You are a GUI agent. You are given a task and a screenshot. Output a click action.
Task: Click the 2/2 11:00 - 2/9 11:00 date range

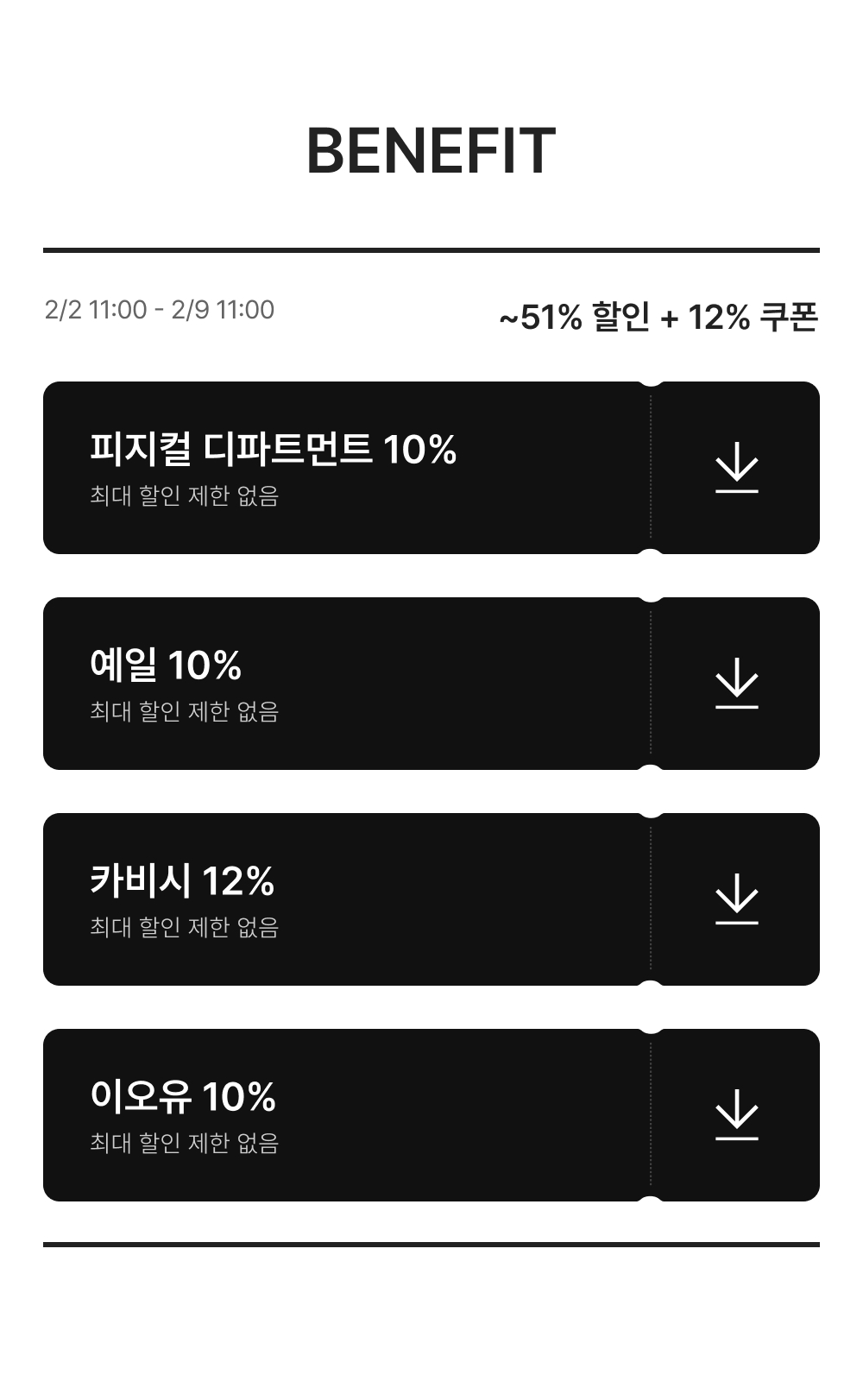160,310
